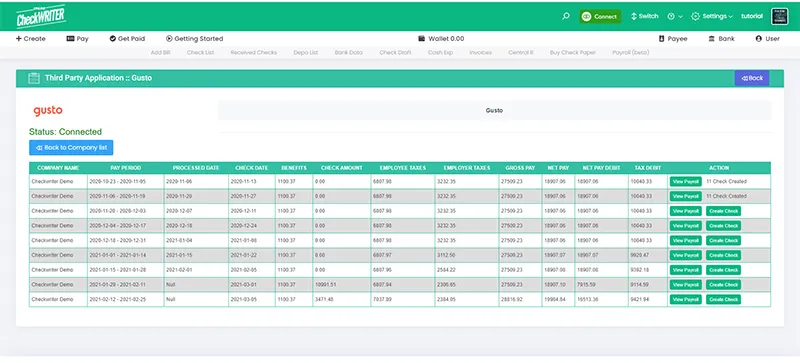Open Getting Started

[x=194, y=38]
